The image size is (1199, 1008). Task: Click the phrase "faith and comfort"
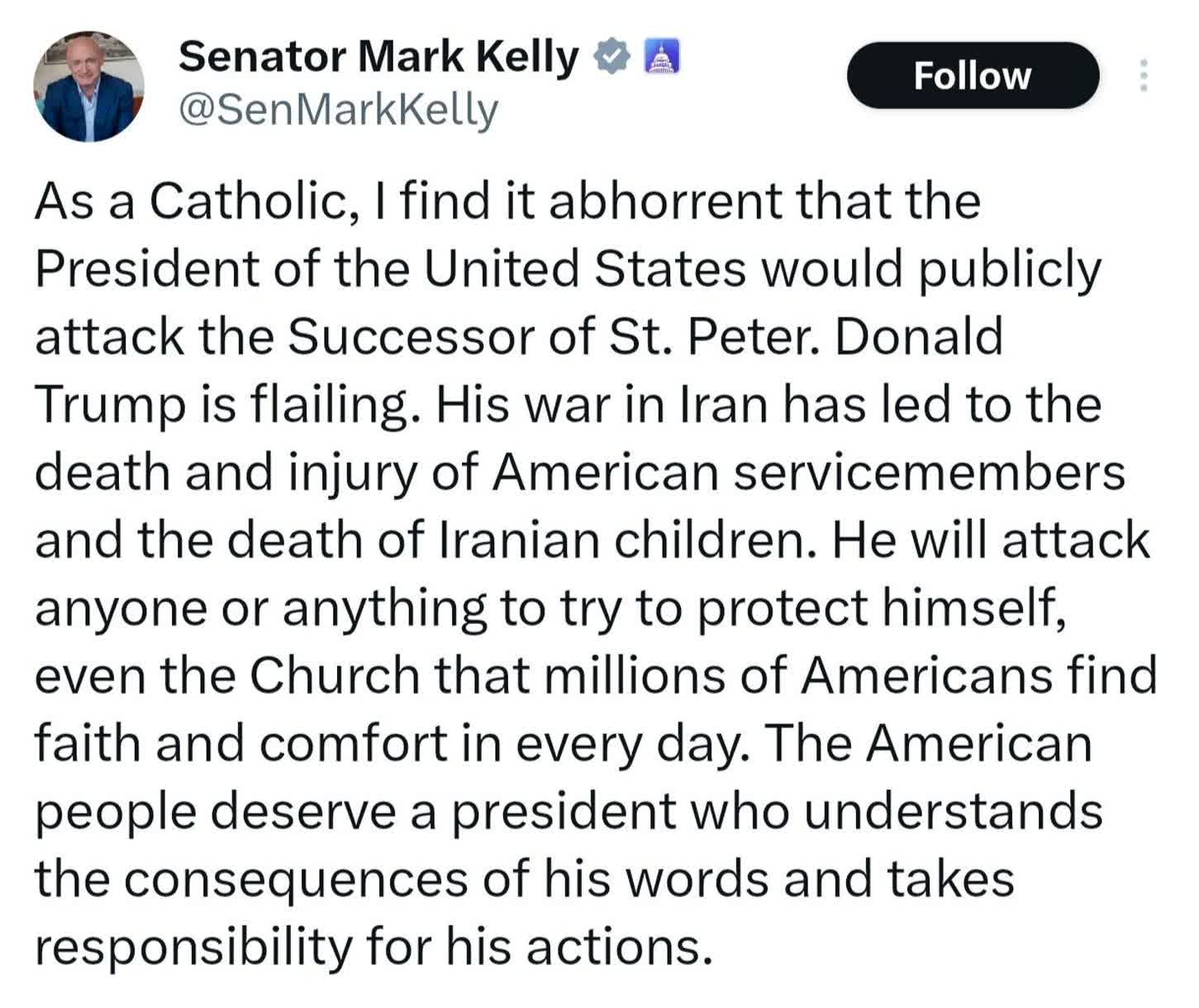tap(240, 744)
